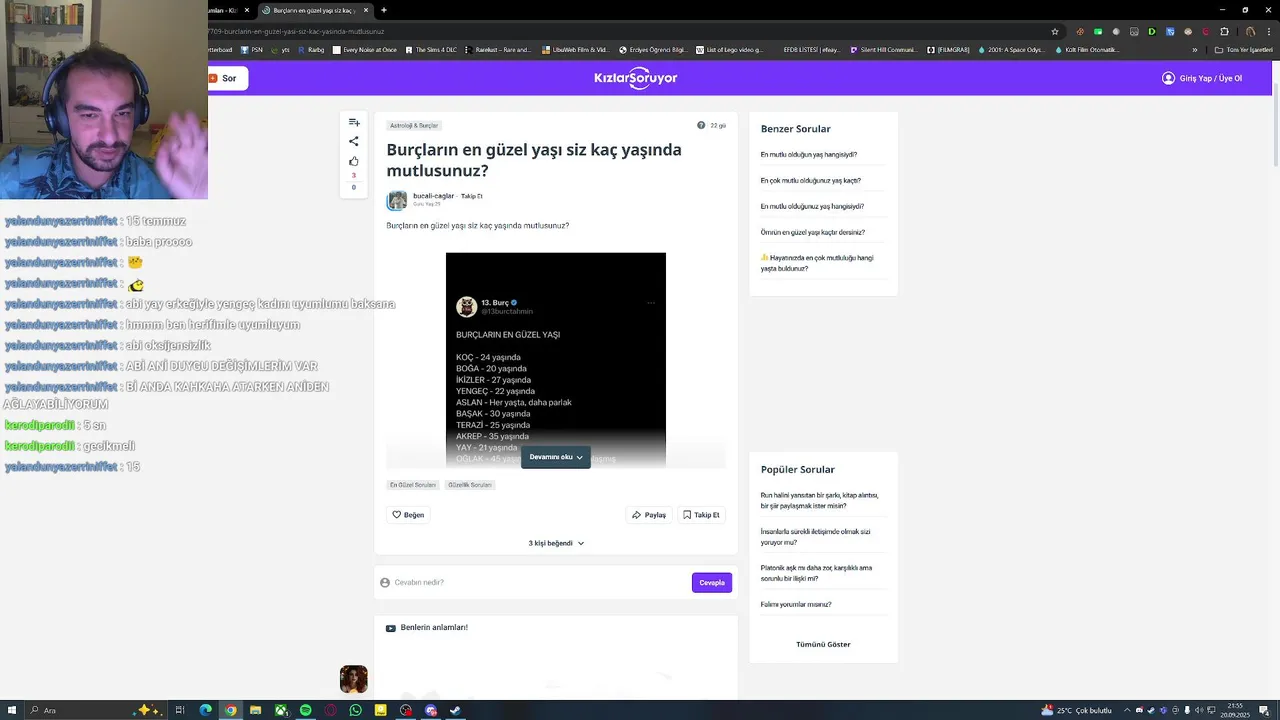Open En mutlu olduğun yaş hangisiydi? question

point(808,155)
